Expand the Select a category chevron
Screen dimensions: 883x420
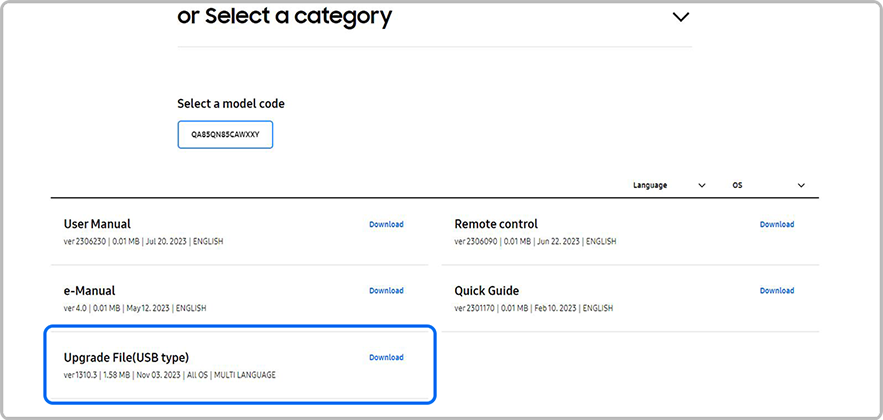pyautogui.click(x=681, y=17)
